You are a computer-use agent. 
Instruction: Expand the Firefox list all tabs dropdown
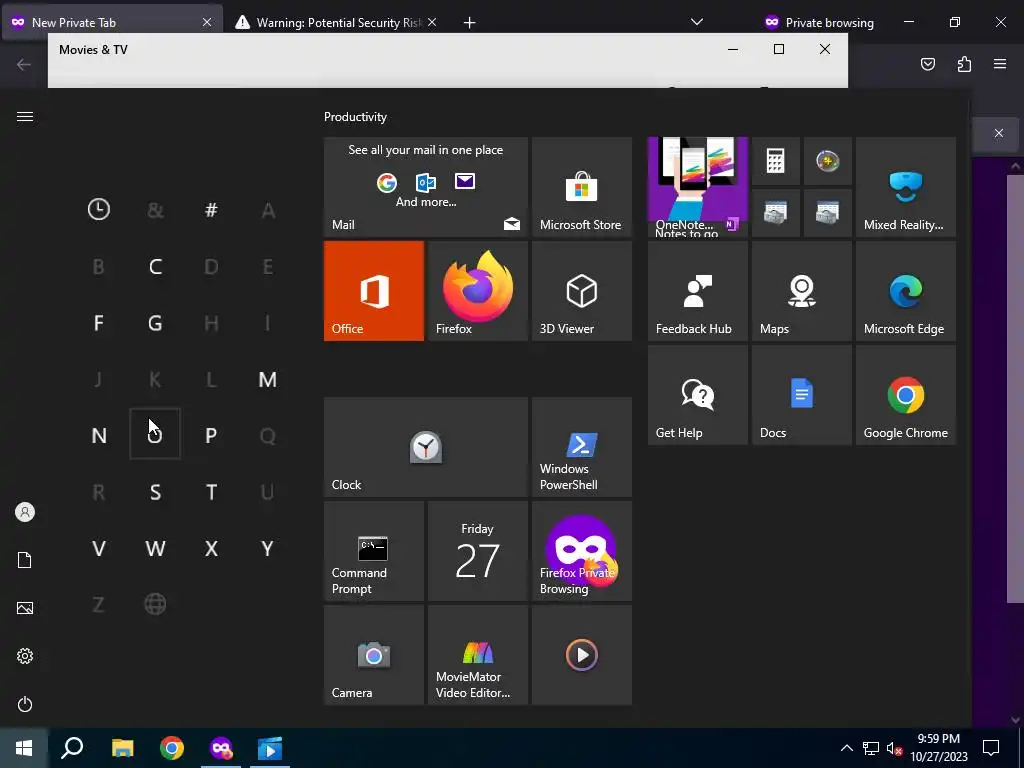click(697, 22)
